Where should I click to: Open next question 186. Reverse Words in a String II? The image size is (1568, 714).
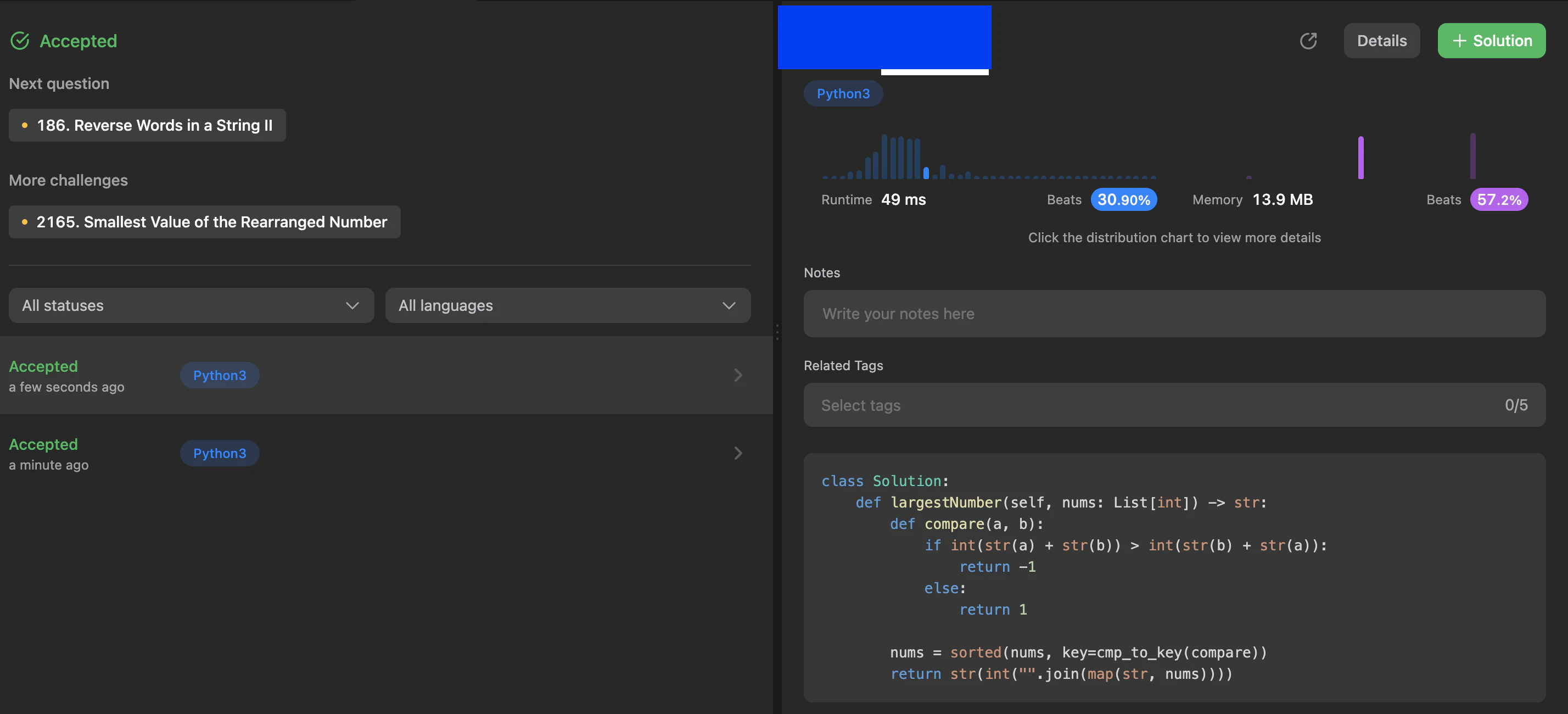pos(147,125)
